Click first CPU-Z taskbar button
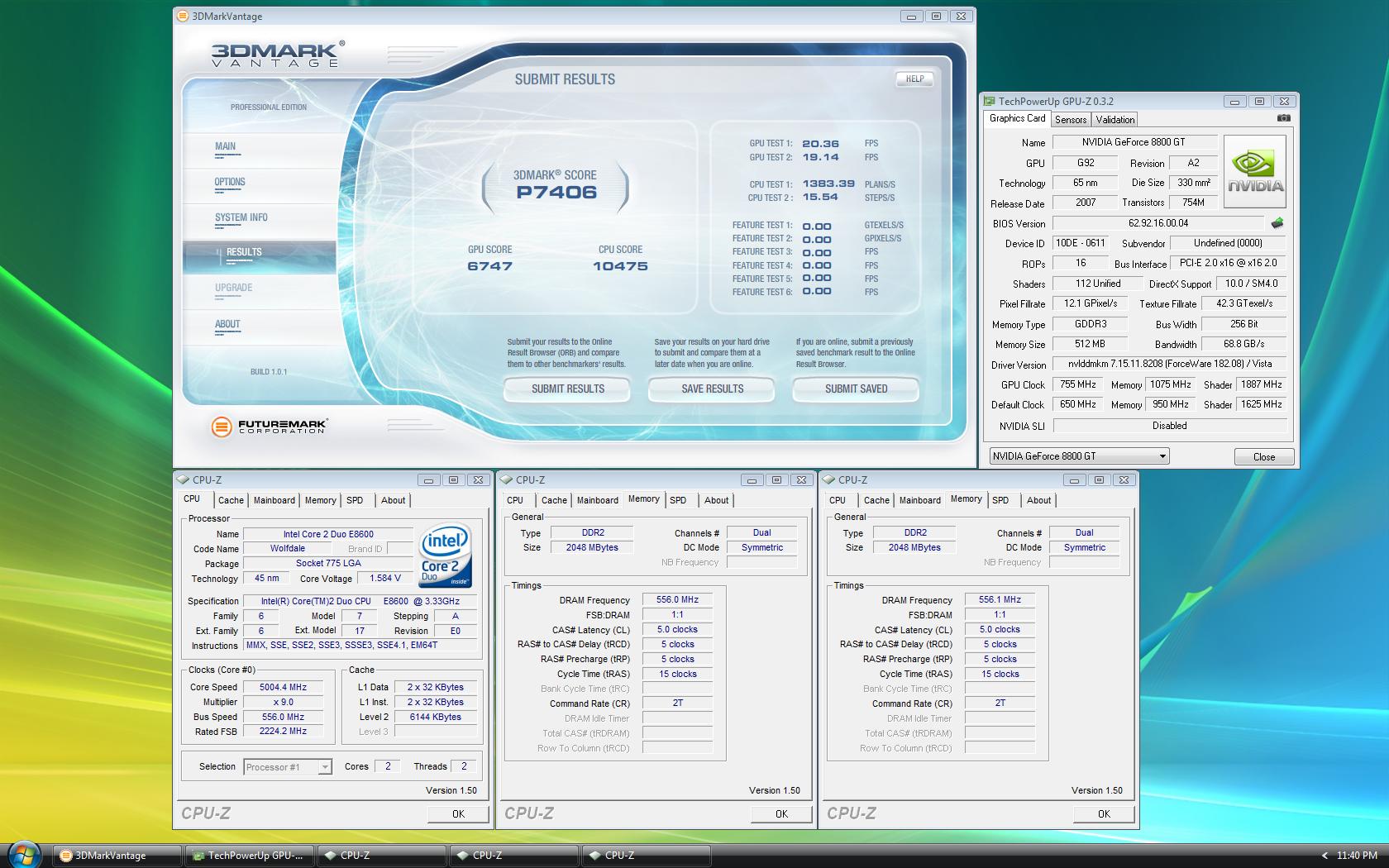 pyautogui.click(x=382, y=856)
